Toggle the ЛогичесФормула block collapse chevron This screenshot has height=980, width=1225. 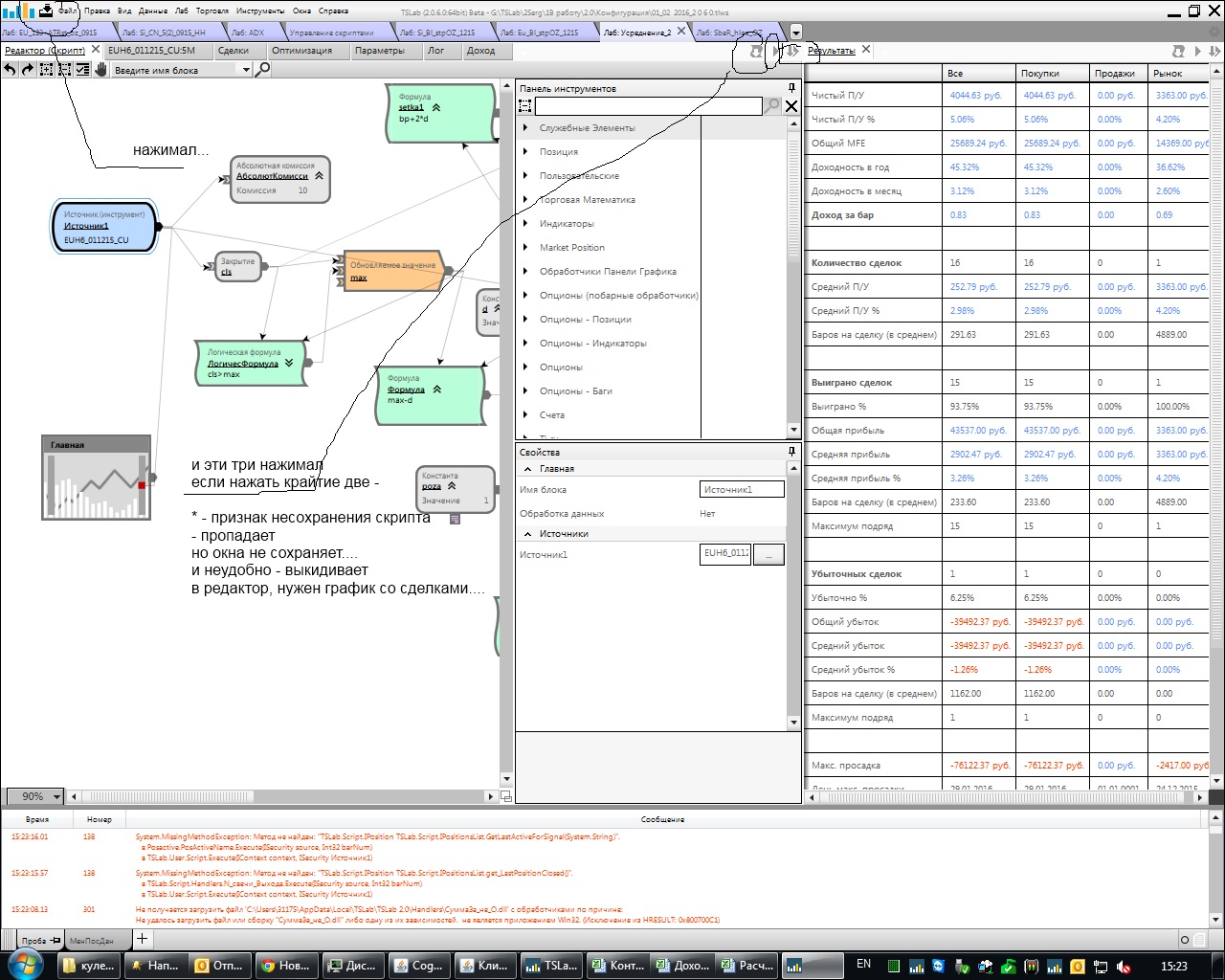(289, 364)
